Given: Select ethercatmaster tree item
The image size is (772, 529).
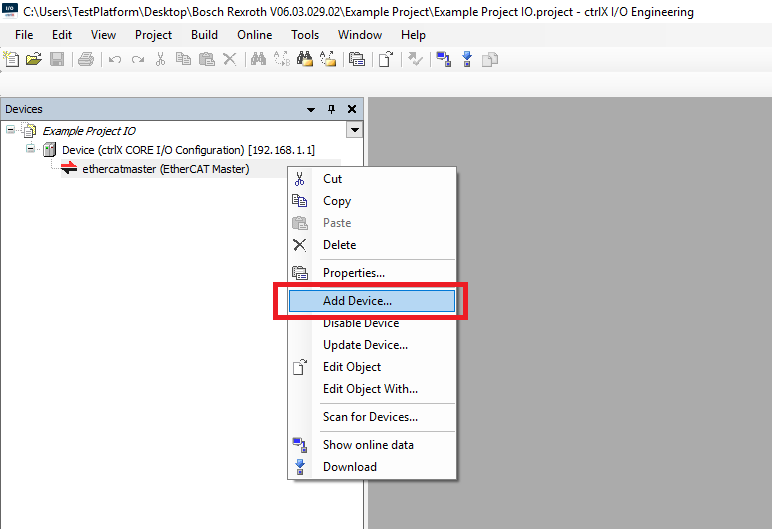Looking at the screenshot, I should tap(165, 169).
